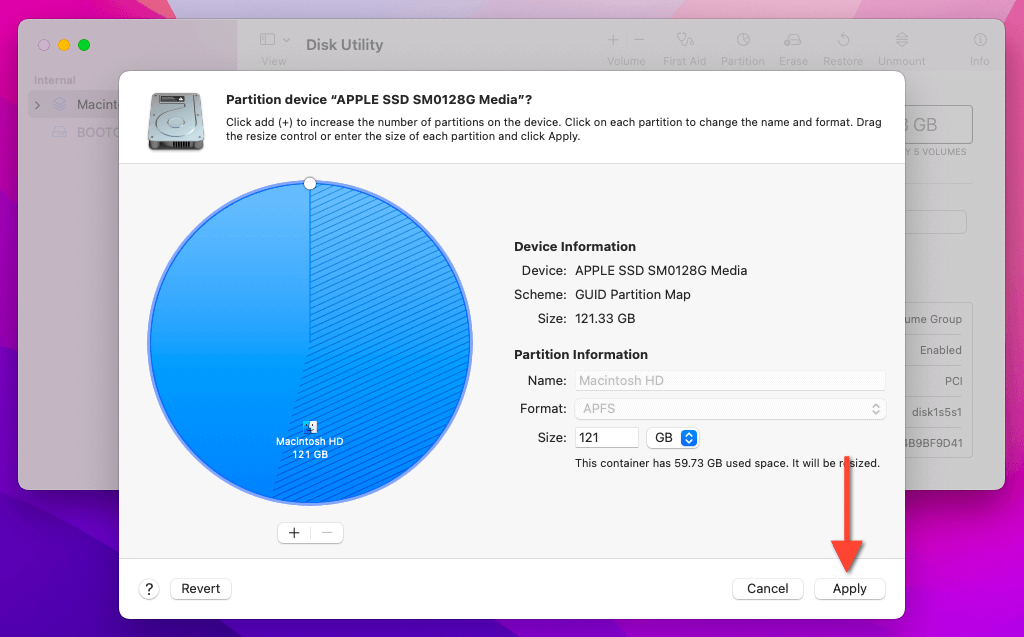Click the partition Name field
The height and width of the screenshot is (637, 1024).
(x=730, y=380)
